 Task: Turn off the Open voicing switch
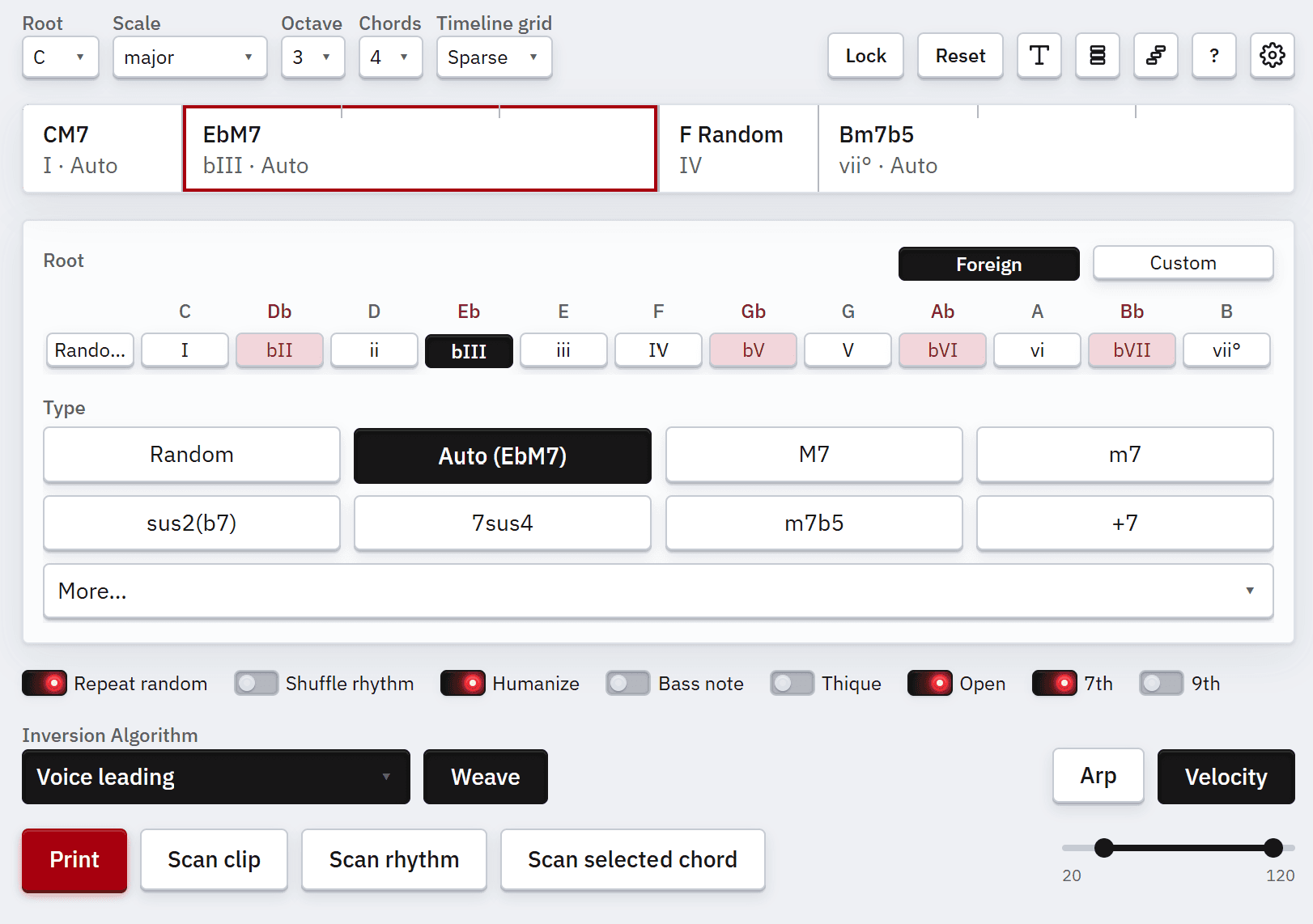[930, 684]
